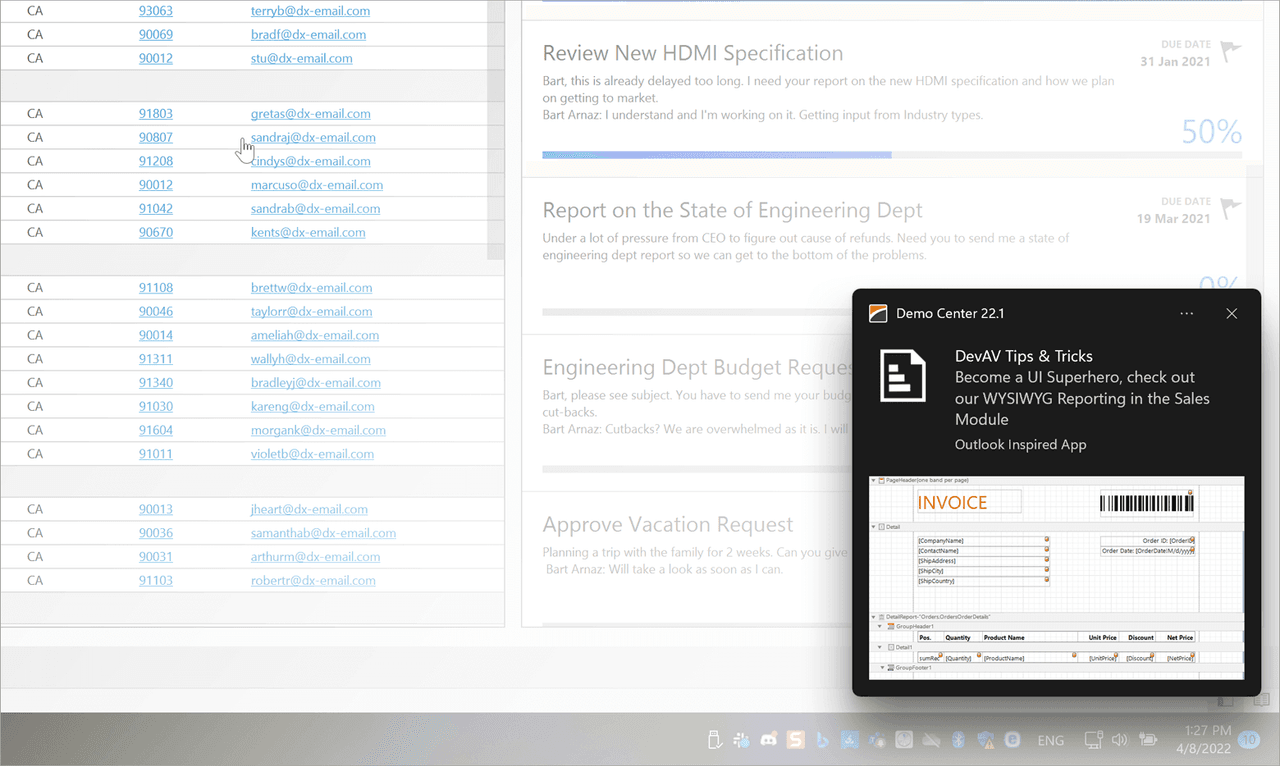Open email link bradleyj@dx-email.com

click(316, 382)
